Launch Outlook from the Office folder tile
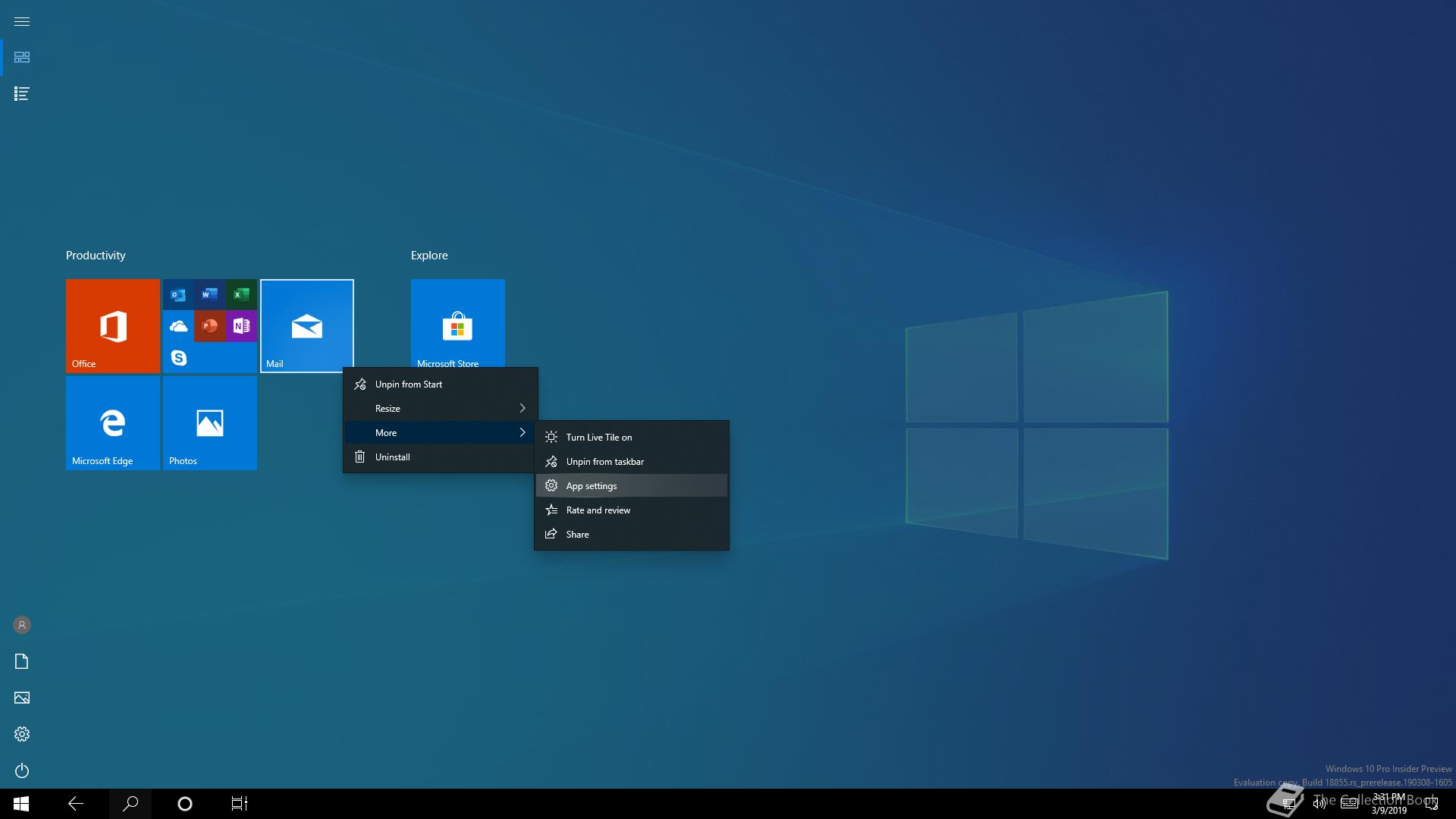The image size is (1456, 819). [179, 295]
